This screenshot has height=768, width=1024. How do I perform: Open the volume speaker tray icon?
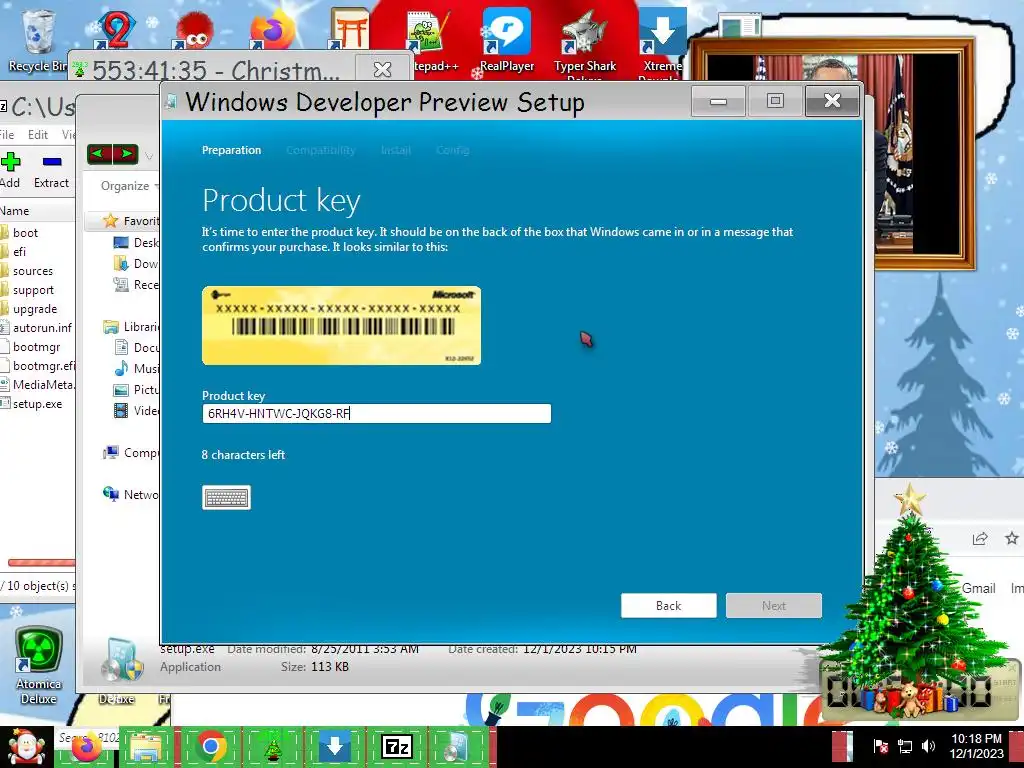(929, 746)
